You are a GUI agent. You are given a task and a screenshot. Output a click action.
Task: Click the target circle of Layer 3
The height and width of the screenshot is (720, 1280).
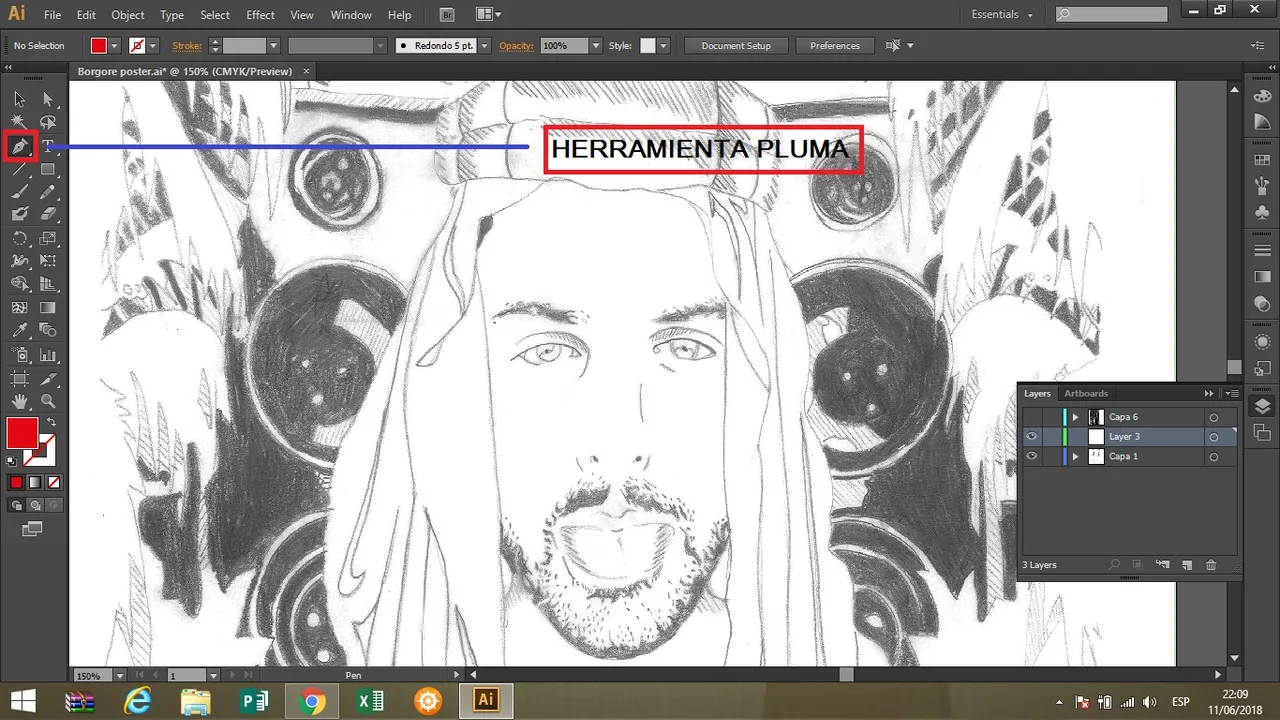(x=1213, y=437)
